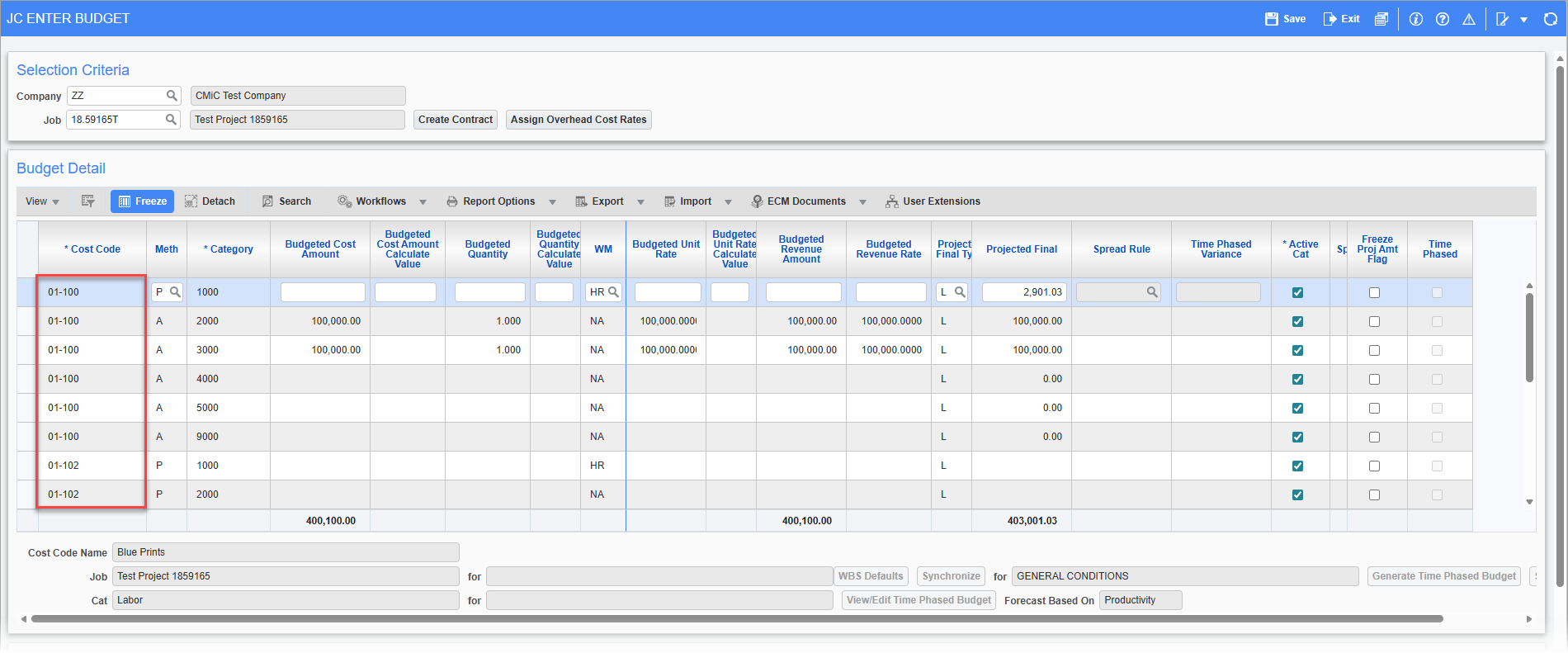Image resolution: width=1568 pixels, height=653 pixels.
Task: Expand the Import dropdown arrow
Action: (x=728, y=202)
